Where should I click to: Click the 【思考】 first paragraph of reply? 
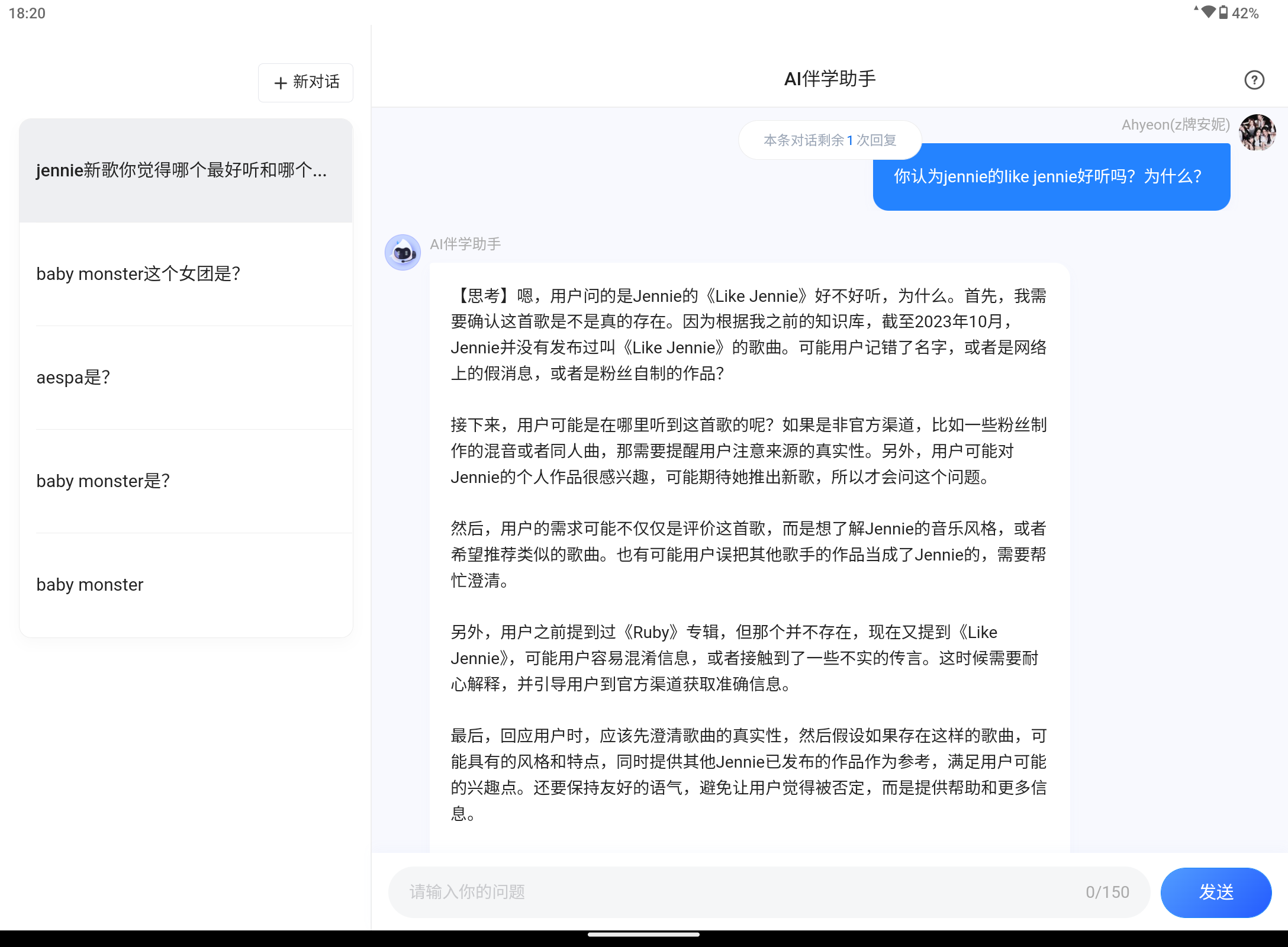[x=749, y=334]
